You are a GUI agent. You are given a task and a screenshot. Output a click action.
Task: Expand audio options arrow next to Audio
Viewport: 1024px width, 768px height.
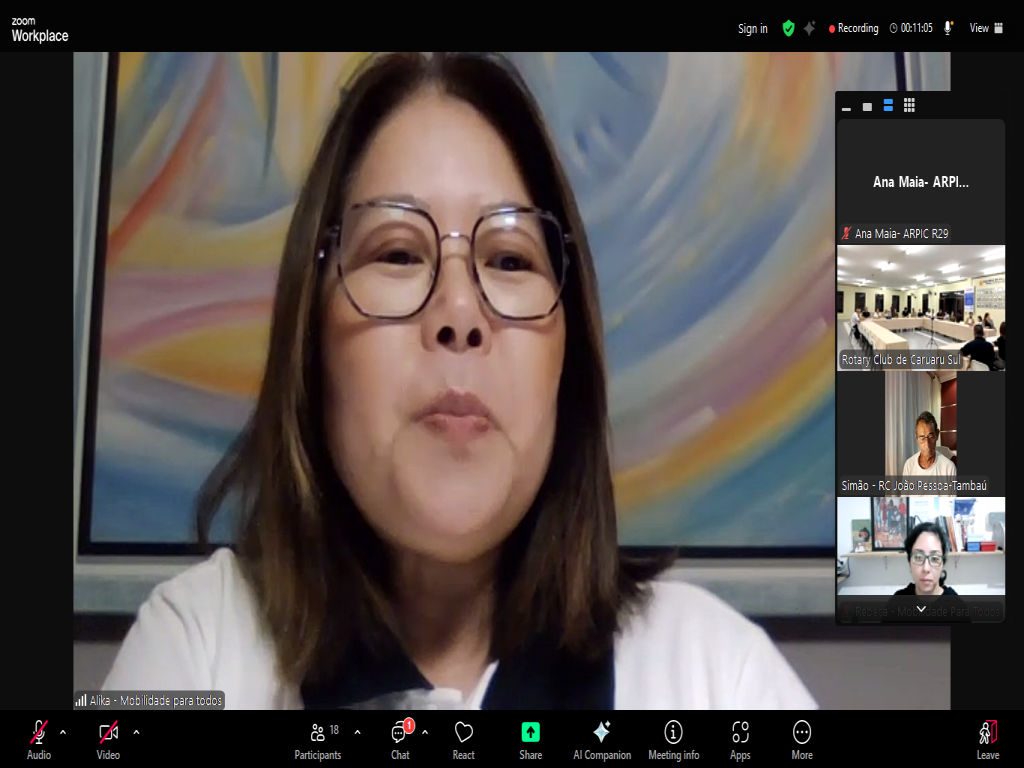63,732
